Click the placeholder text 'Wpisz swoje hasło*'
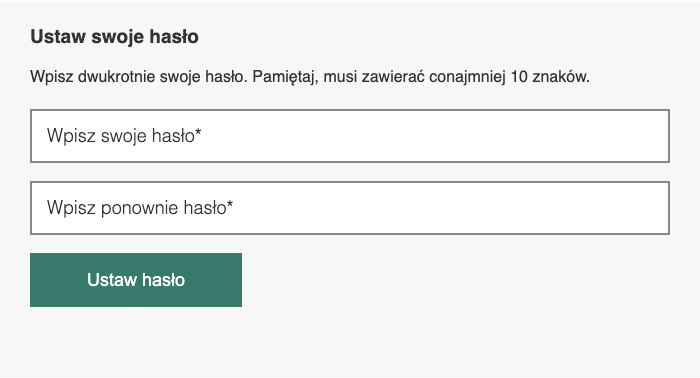 click(124, 136)
